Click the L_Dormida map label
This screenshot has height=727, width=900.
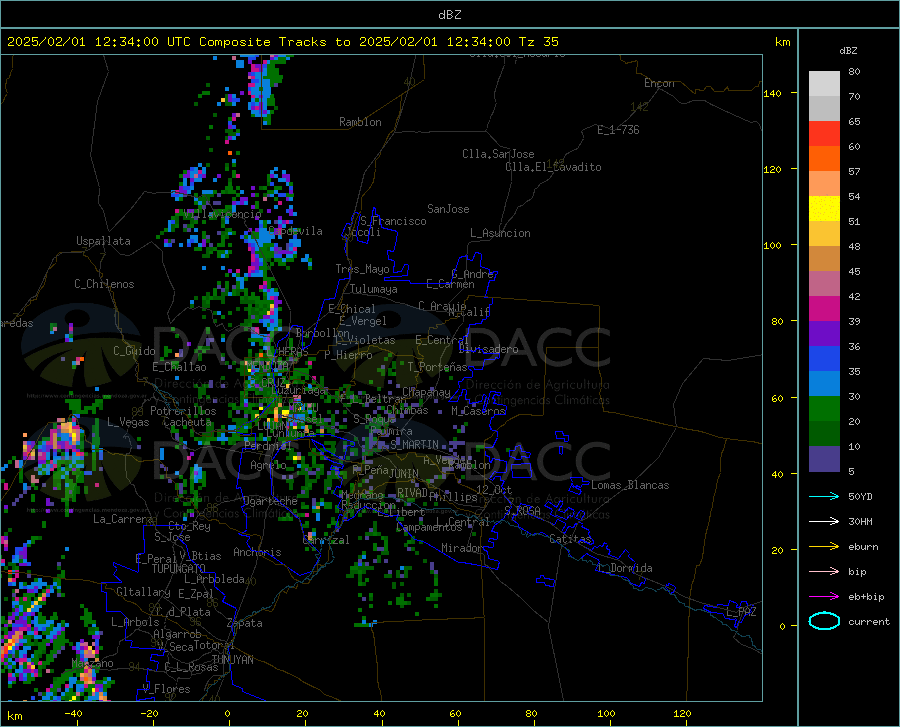coord(625,568)
